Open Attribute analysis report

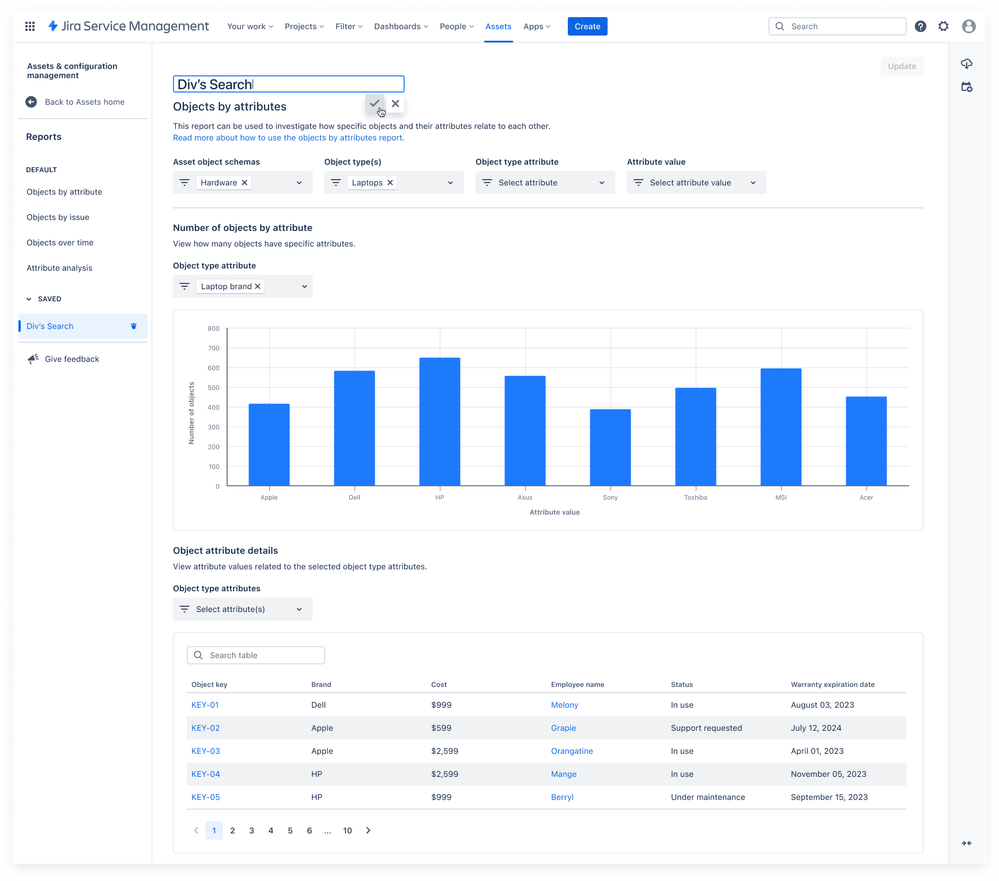59,268
